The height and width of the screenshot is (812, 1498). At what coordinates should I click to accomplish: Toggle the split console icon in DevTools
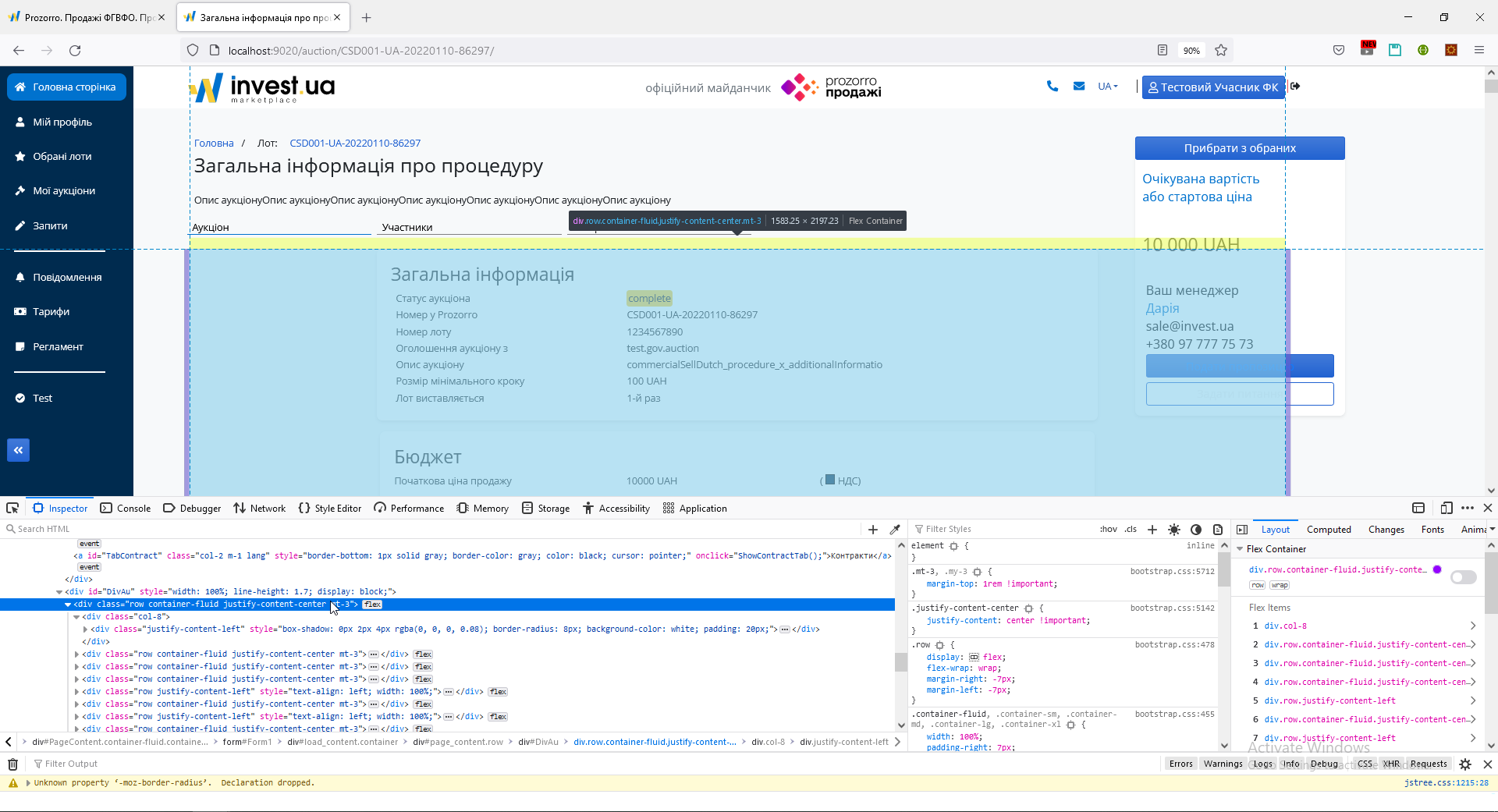(x=1418, y=508)
